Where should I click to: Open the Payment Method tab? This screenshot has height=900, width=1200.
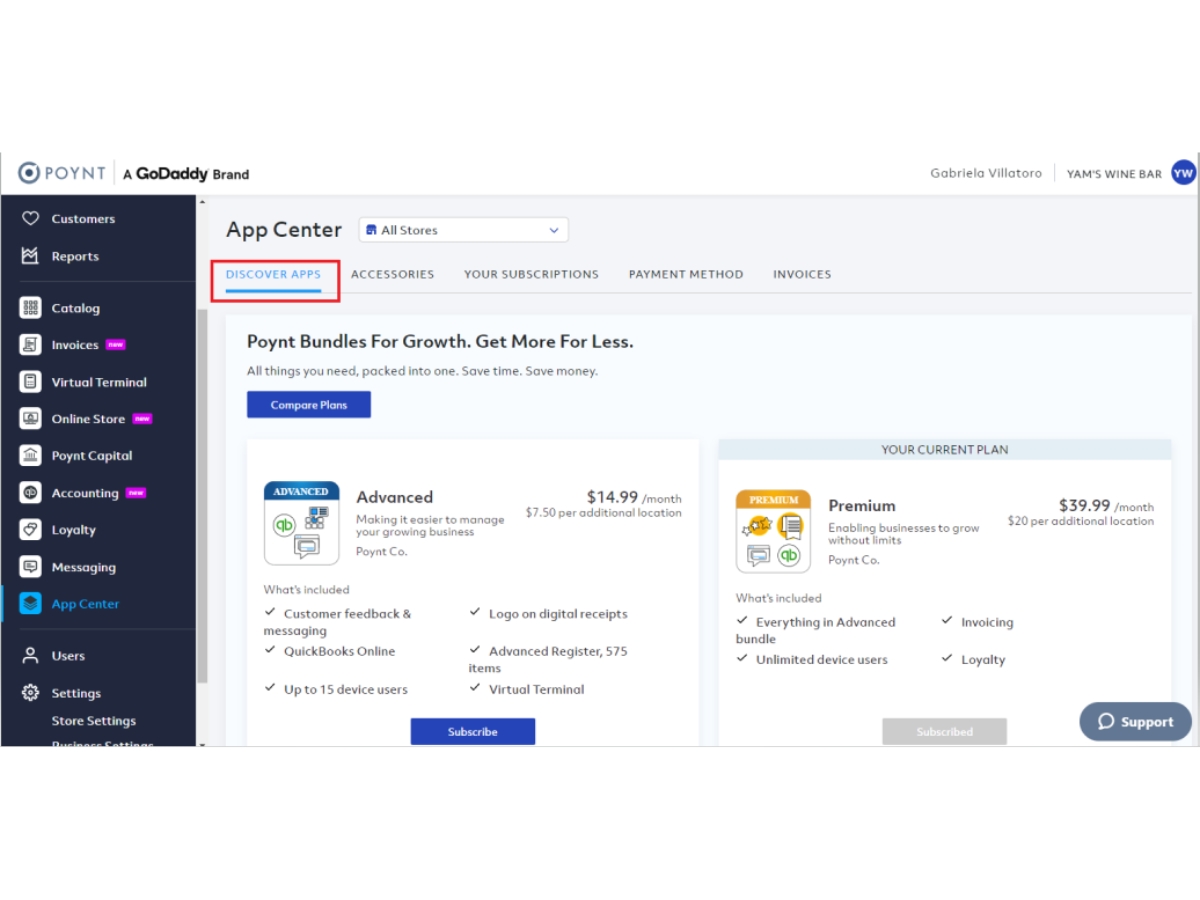[686, 274]
